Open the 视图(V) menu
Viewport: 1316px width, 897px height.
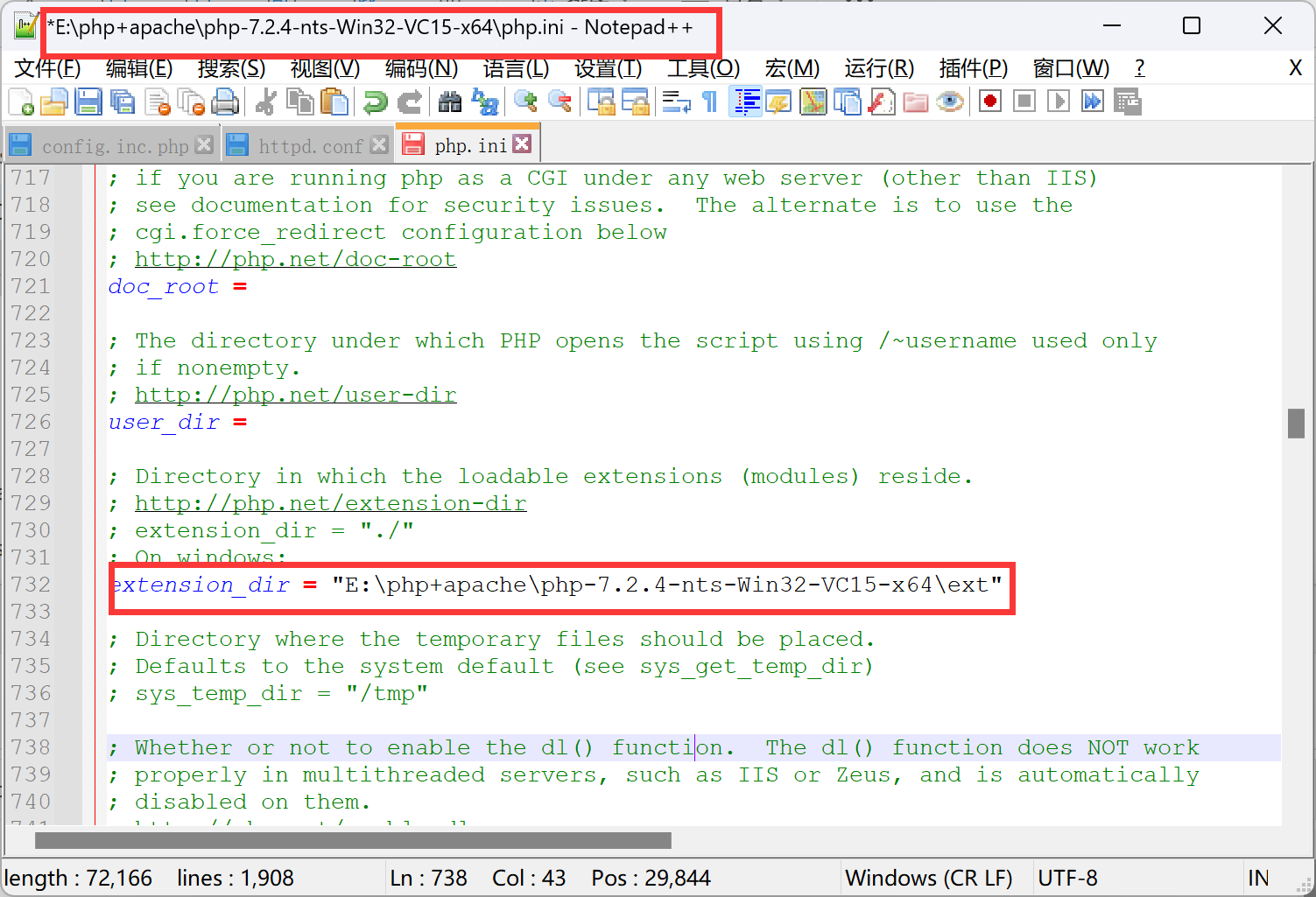[x=325, y=68]
